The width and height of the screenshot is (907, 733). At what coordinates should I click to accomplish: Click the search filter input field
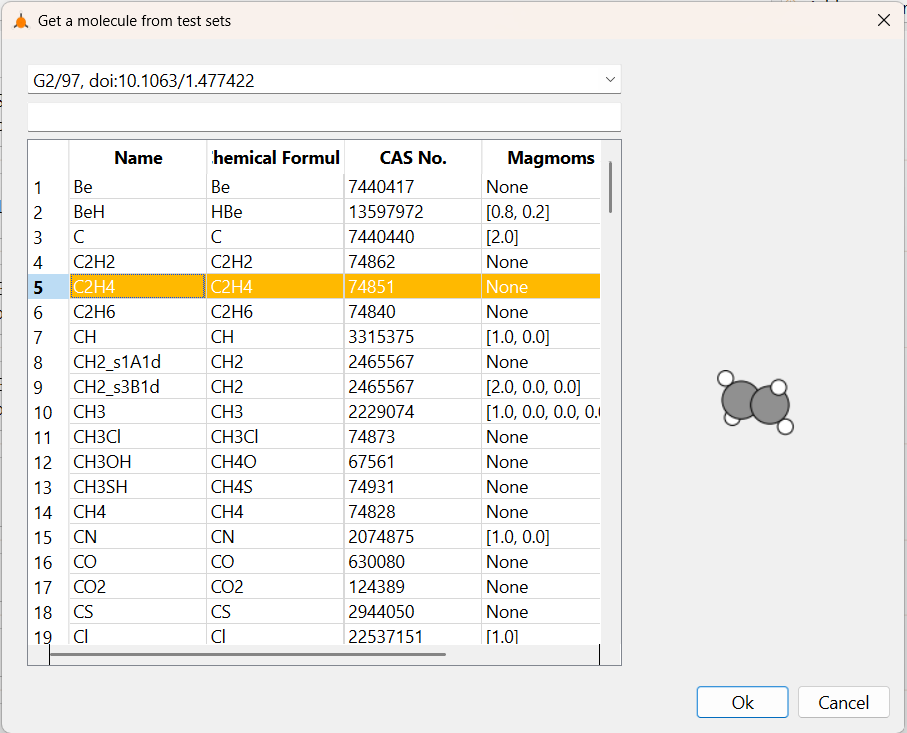[324, 117]
